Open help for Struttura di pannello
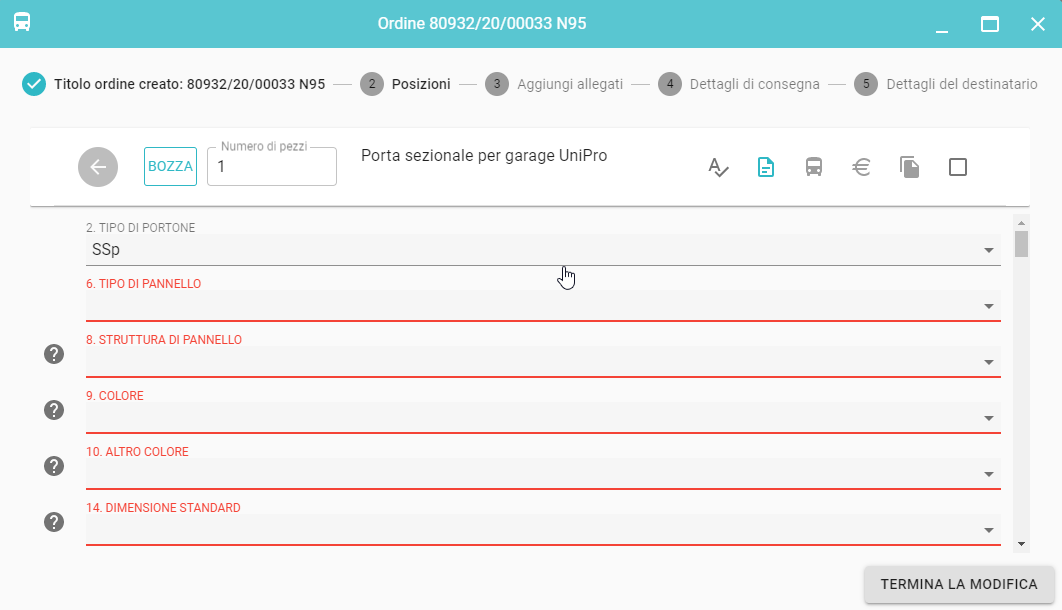Viewport: 1062px width, 610px height. point(54,354)
